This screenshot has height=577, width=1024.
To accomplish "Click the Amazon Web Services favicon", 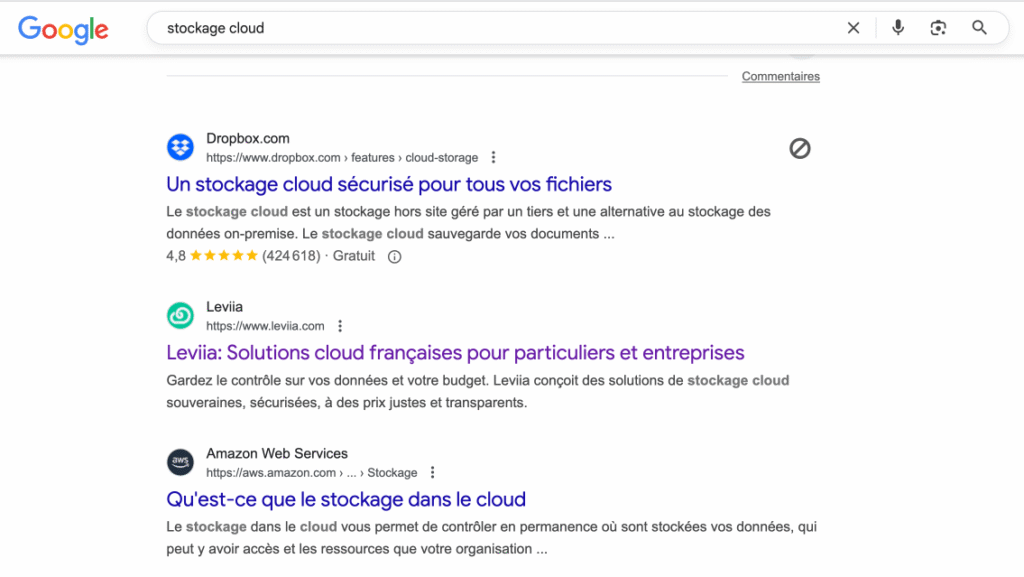I will tap(180, 462).
